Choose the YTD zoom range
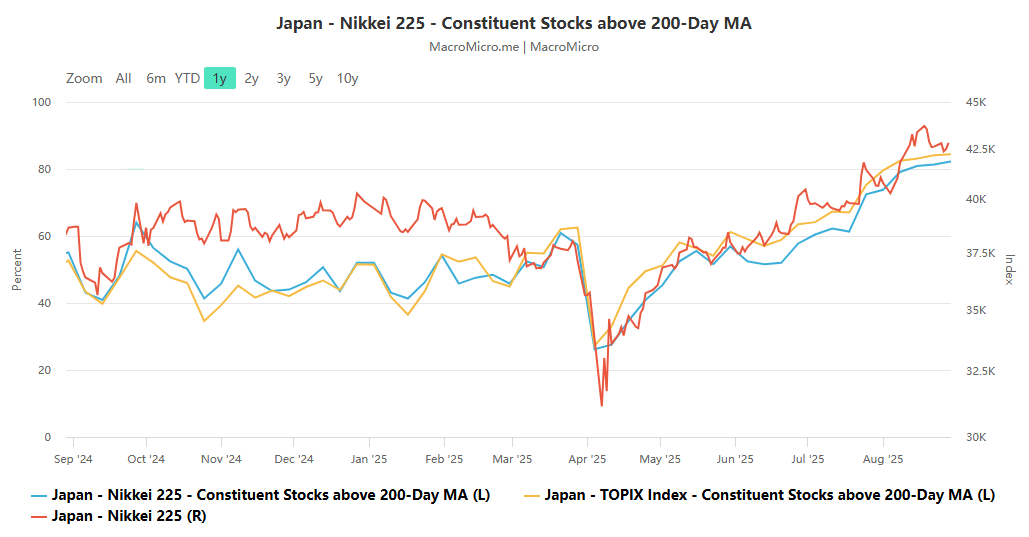1029x537 pixels. (187, 78)
